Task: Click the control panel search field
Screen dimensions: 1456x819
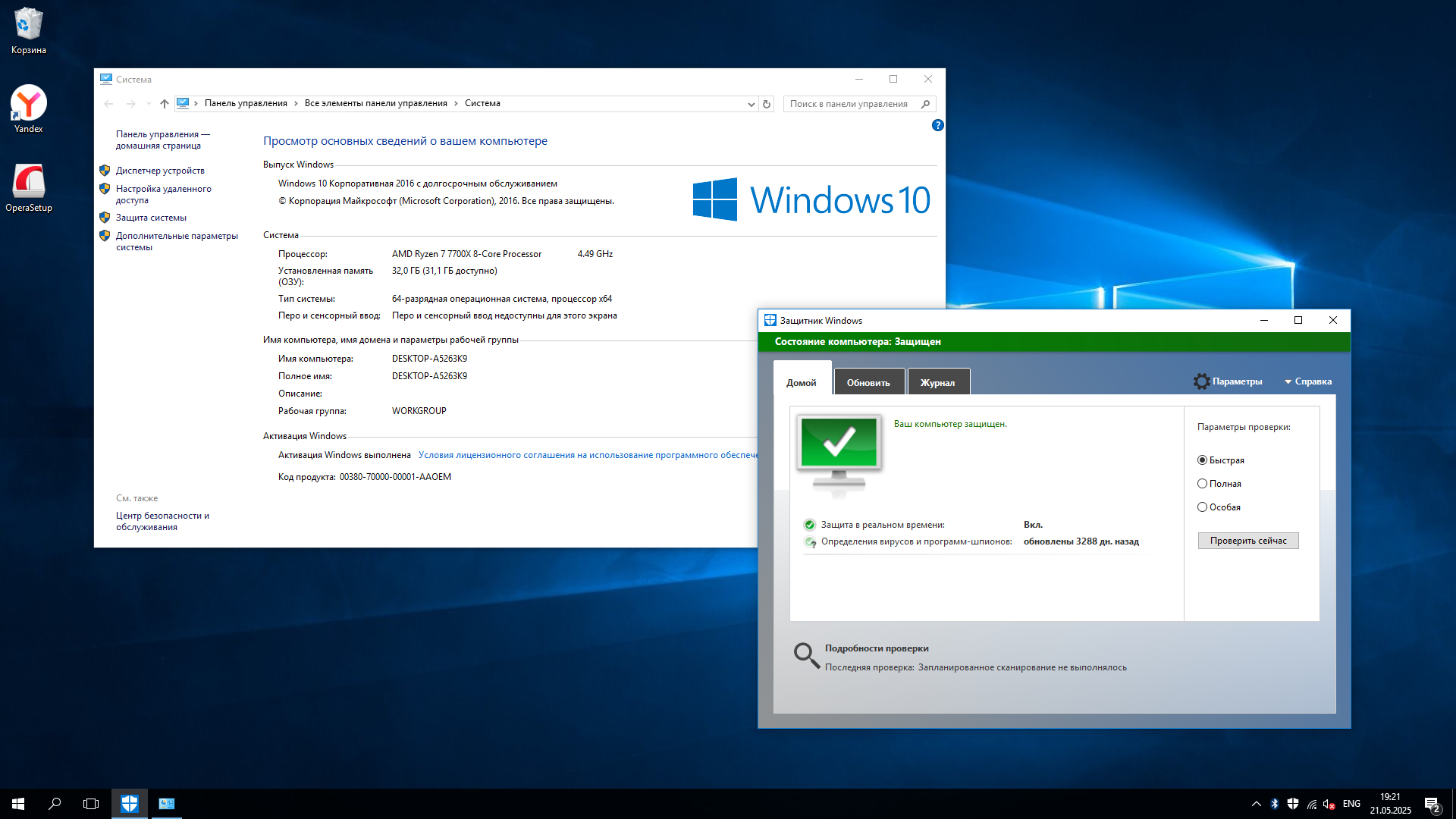Action: pyautogui.click(x=849, y=104)
